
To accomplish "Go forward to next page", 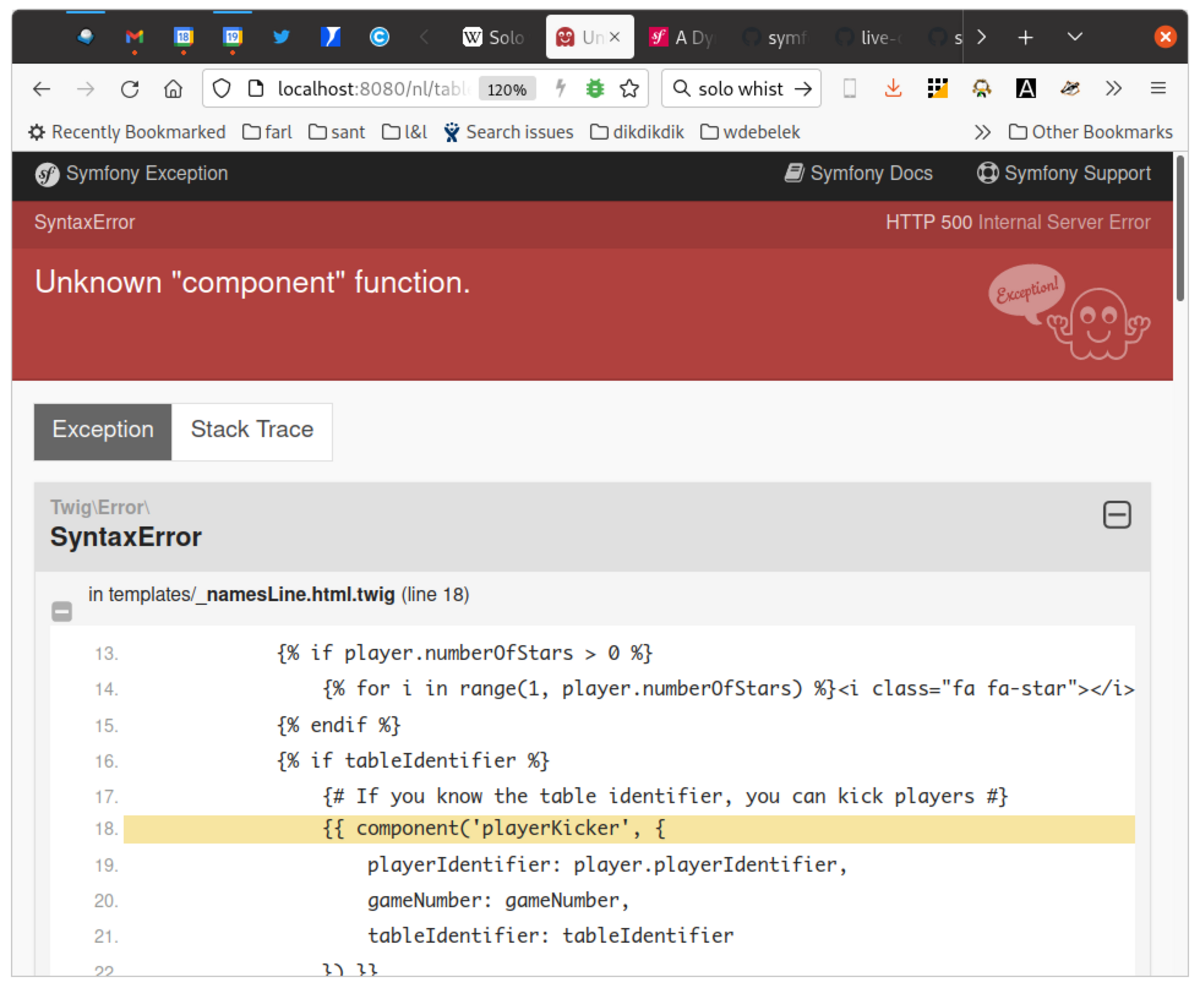I will point(86,89).
